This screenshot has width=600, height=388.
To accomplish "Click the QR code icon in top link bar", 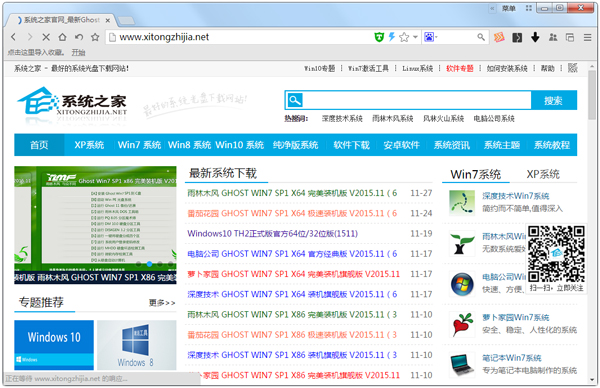I will point(572,68).
